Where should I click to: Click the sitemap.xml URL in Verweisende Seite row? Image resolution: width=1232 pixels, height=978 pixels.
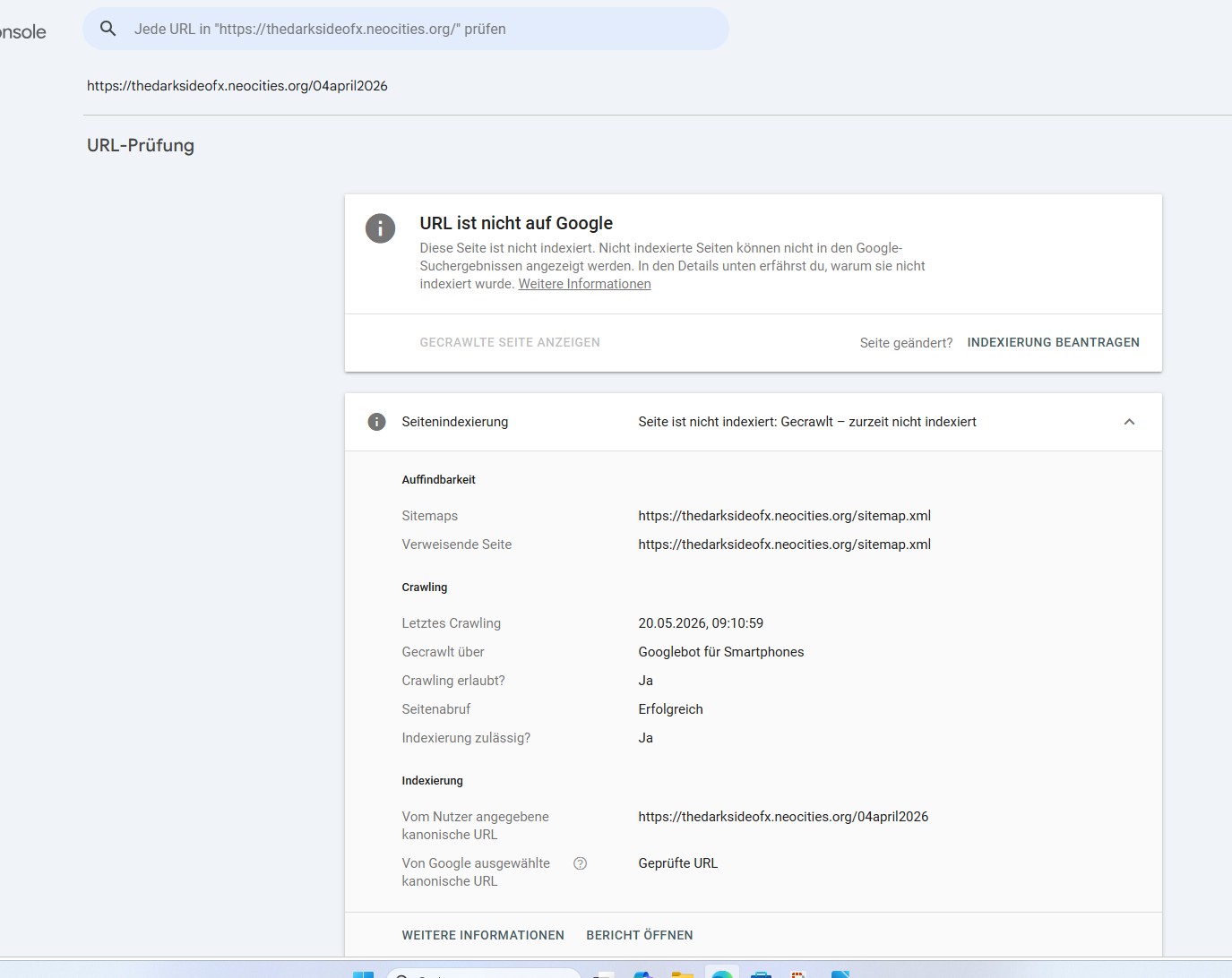pos(784,545)
